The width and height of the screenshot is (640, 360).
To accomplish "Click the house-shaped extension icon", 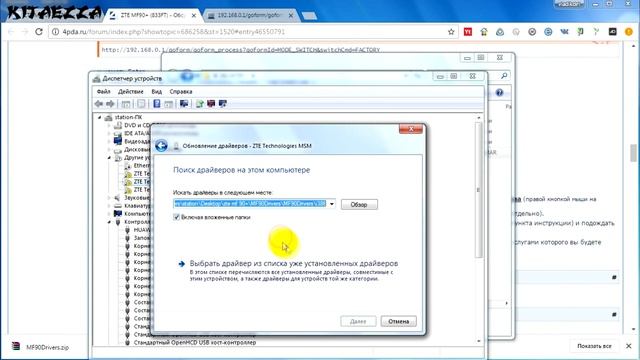I will point(484,31).
